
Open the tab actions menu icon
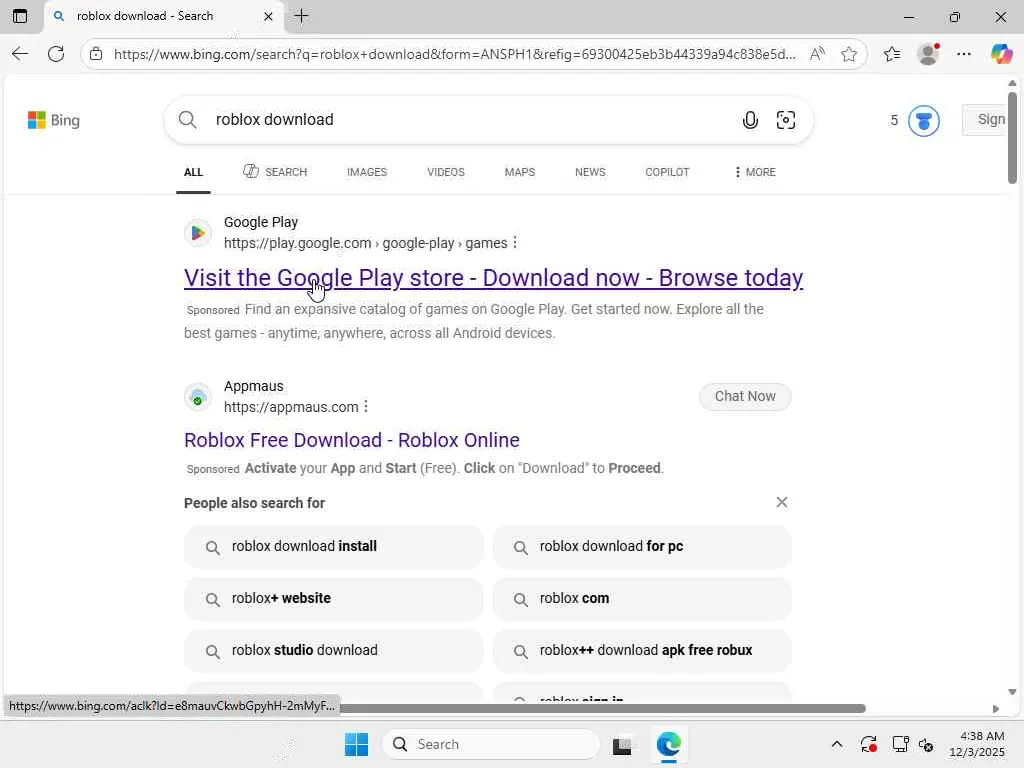[20, 16]
